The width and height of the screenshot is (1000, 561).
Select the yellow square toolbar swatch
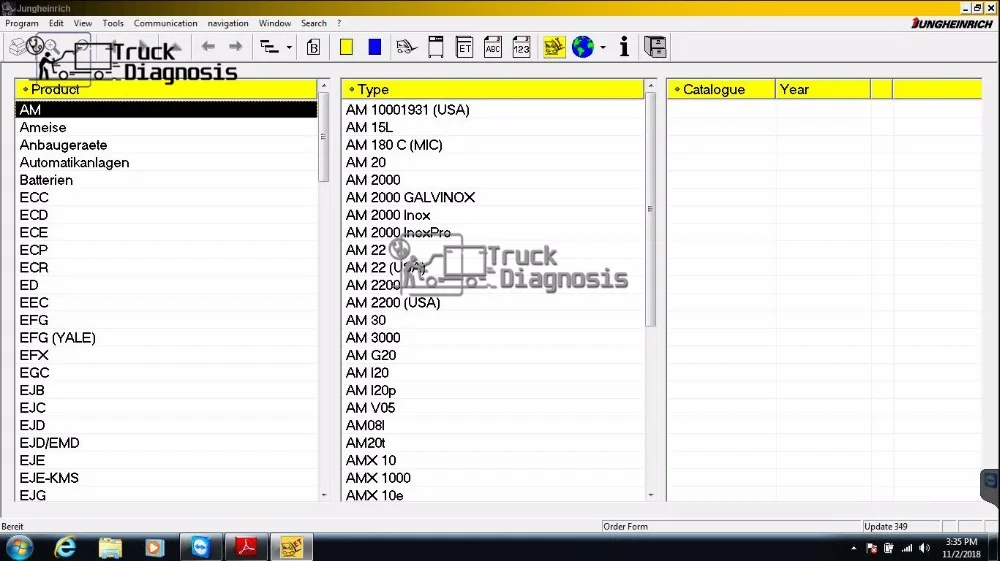346,47
